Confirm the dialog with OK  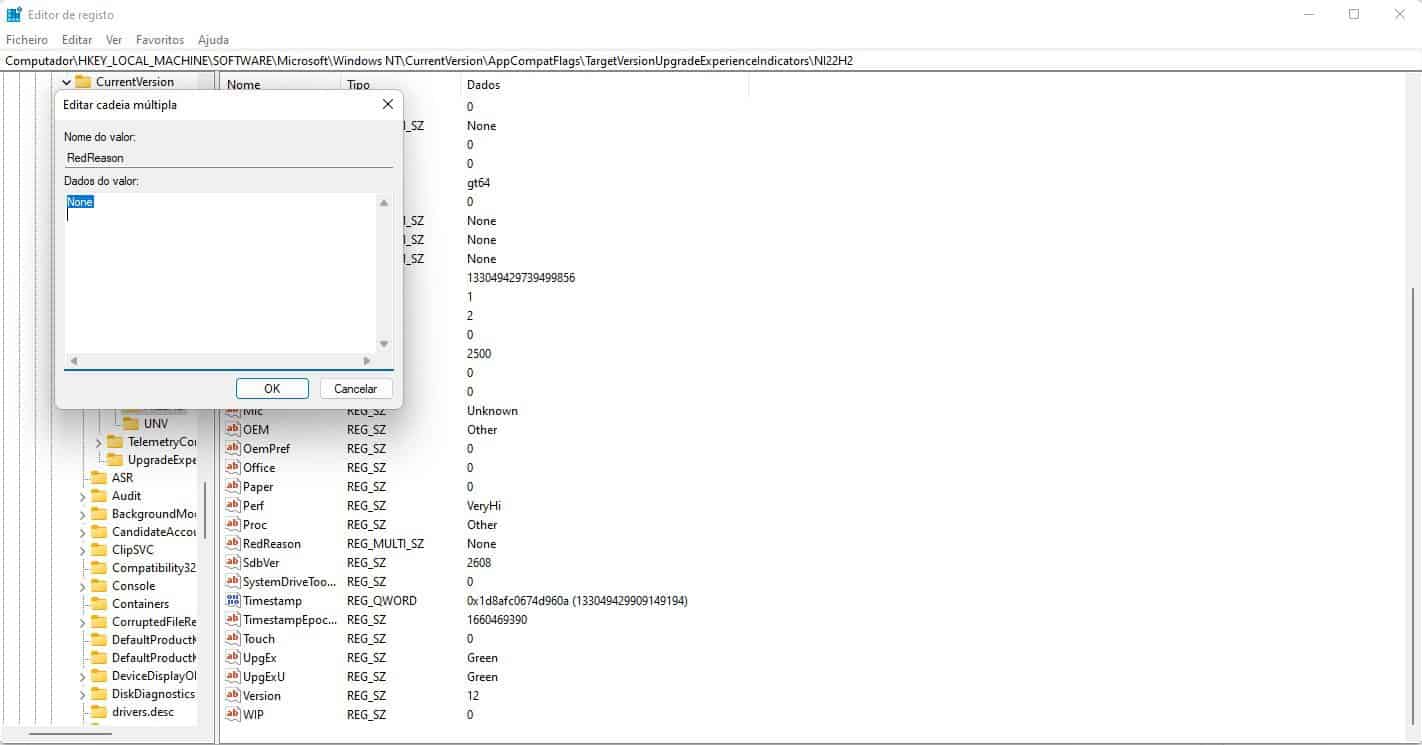272,389
